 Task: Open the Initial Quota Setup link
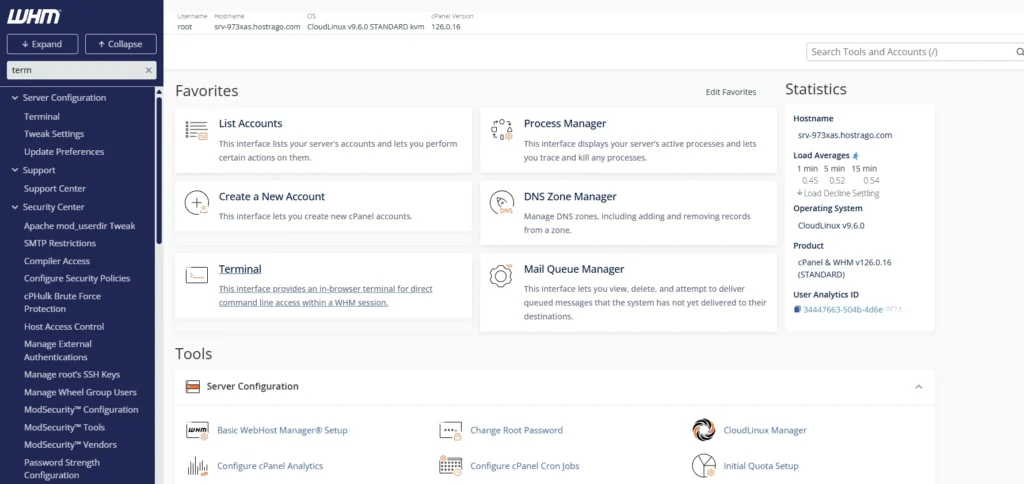(x=761, y=466)
